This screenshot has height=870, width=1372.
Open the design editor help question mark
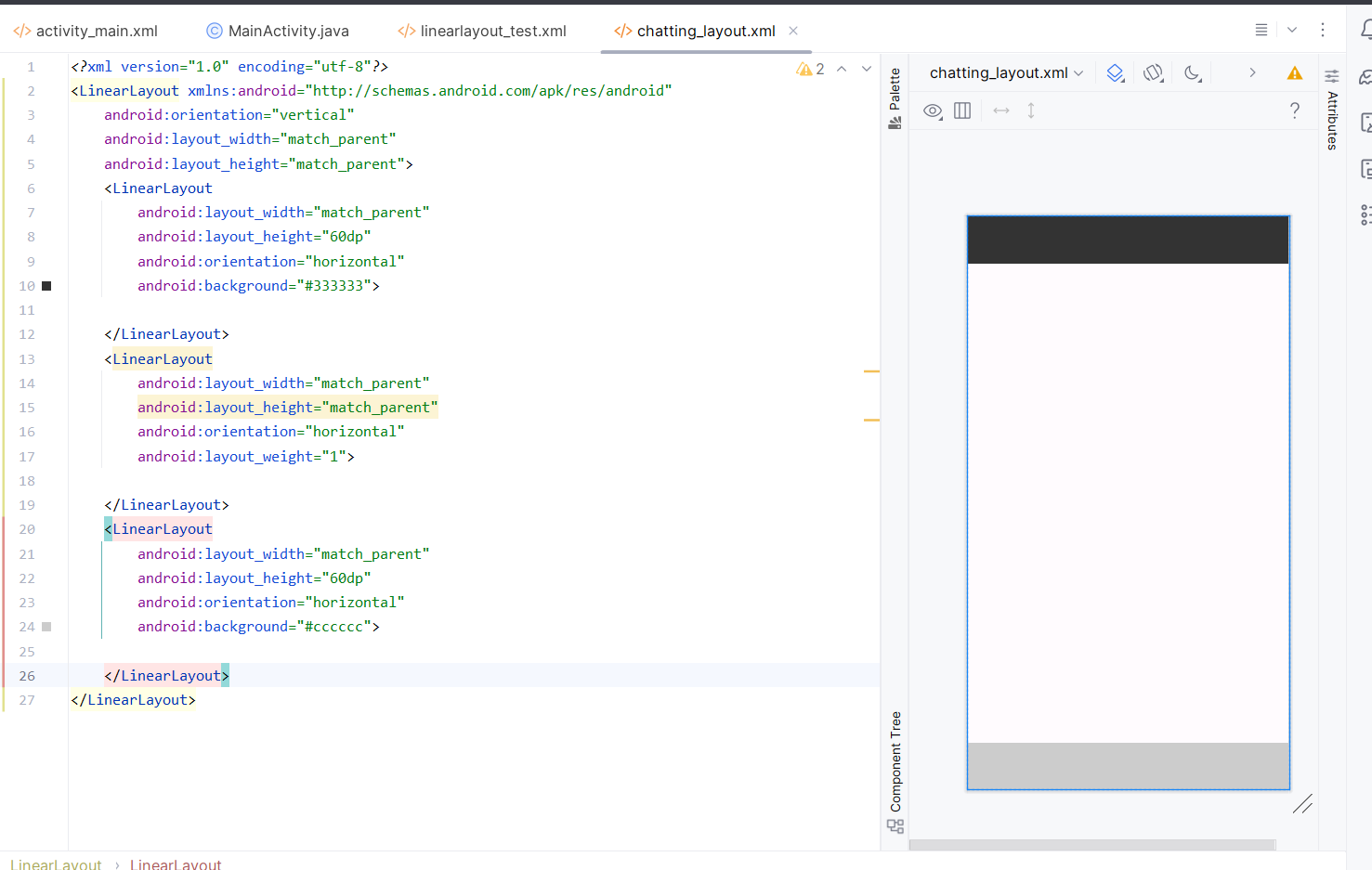click(1295, 110)
